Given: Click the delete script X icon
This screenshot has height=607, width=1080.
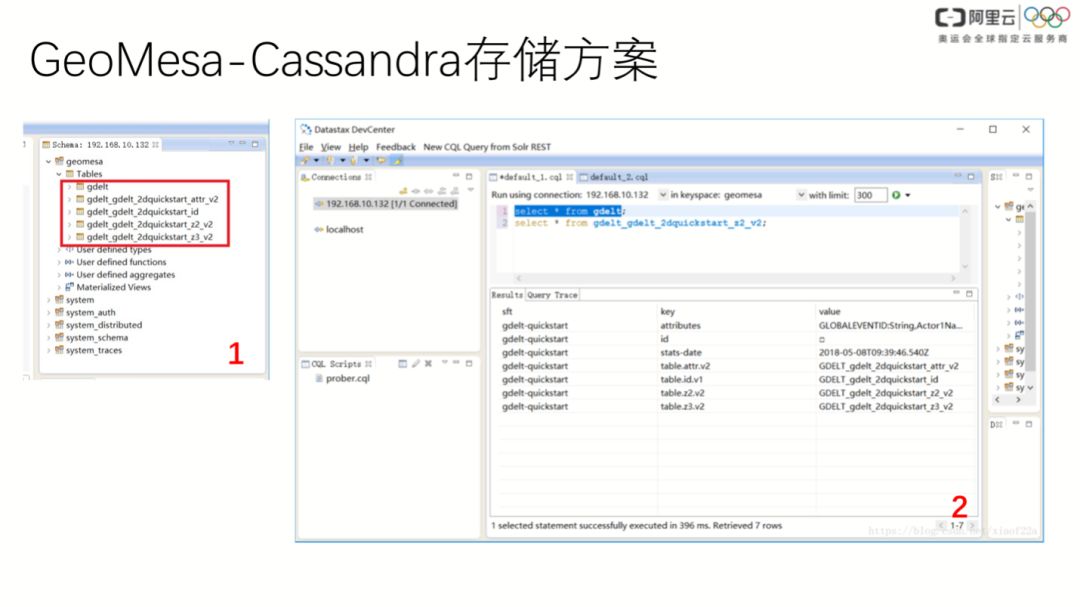Looking at the screenshot, I should pyautogui.click(x=428, y=364).
